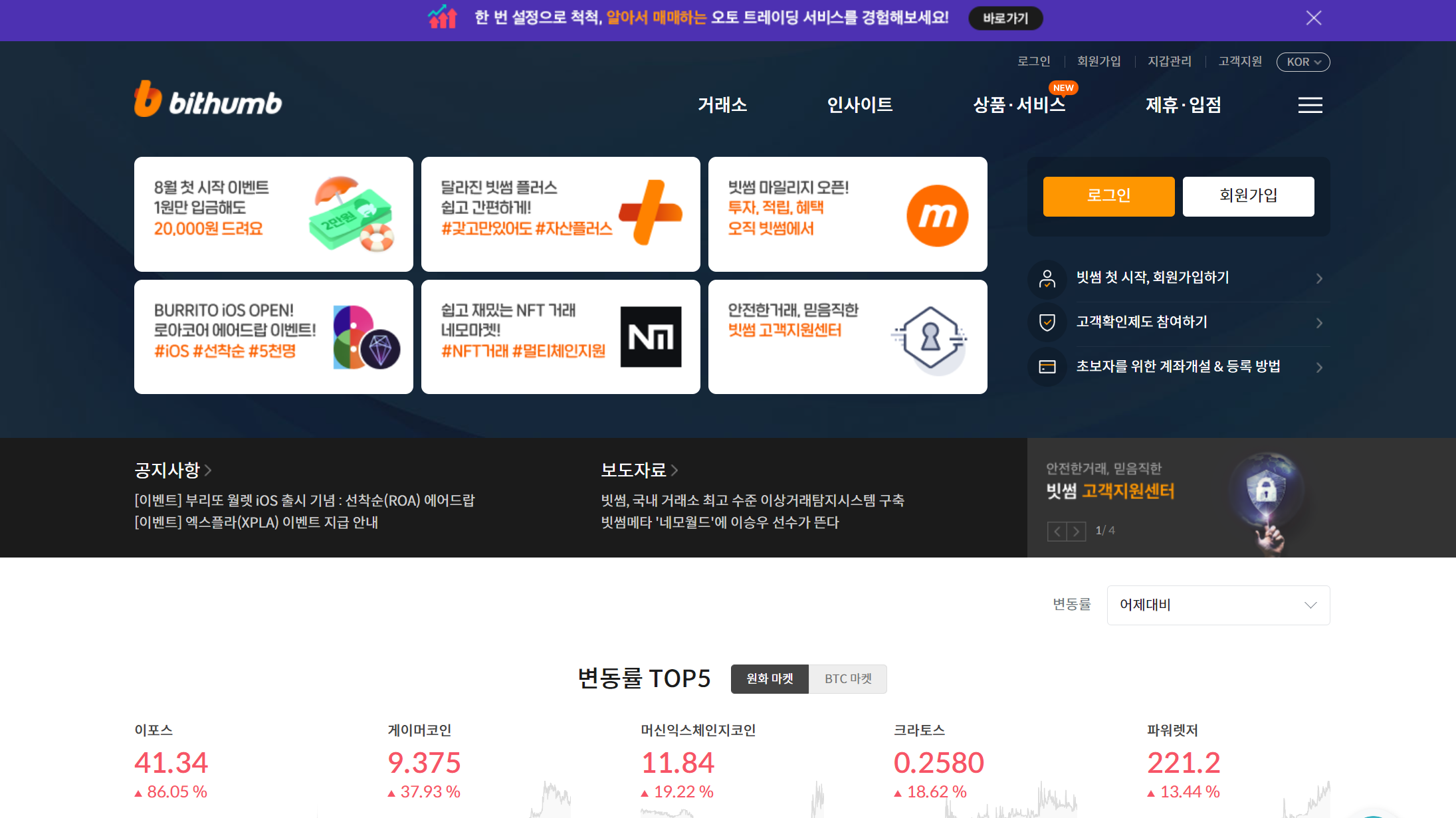Click the shield customer verification icon
The height and width of the screenshot is (818, 1456).
[x=1047, y=323]
